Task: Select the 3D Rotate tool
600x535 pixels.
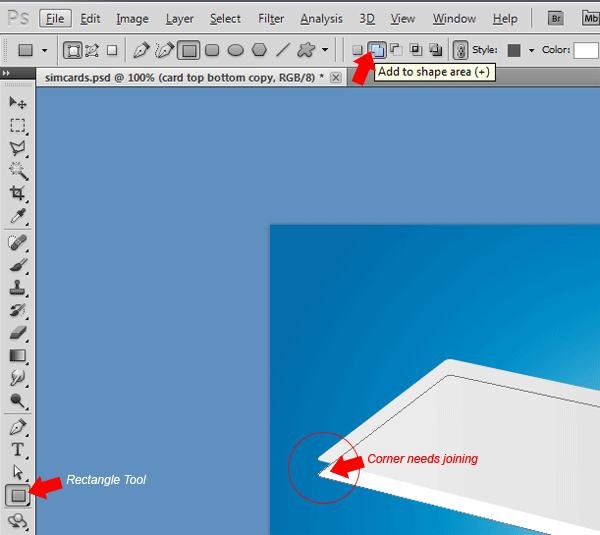Action: (x=18, y=520)
